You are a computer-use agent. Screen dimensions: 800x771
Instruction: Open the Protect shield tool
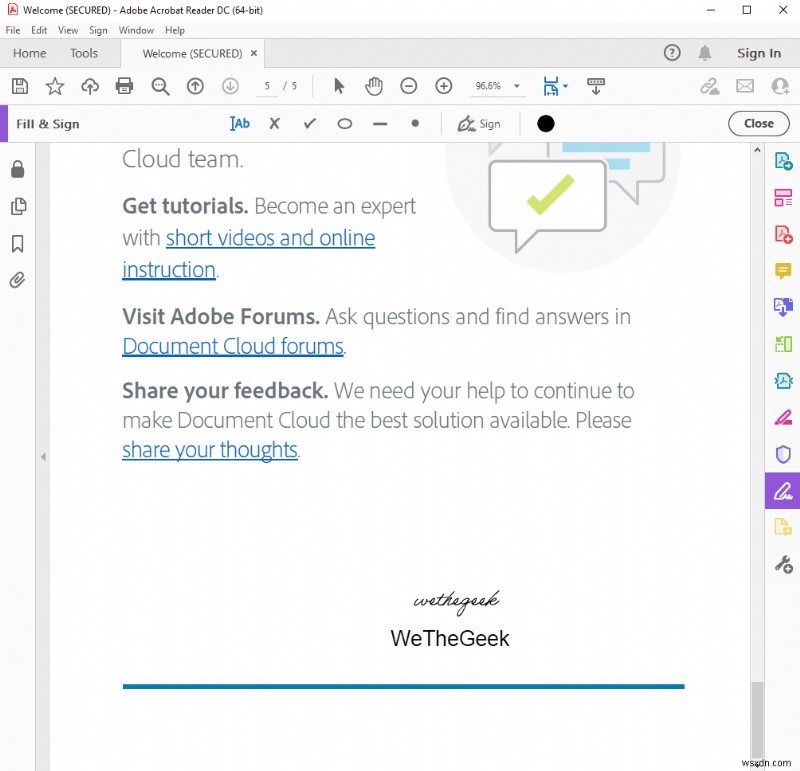pos(783,454)
